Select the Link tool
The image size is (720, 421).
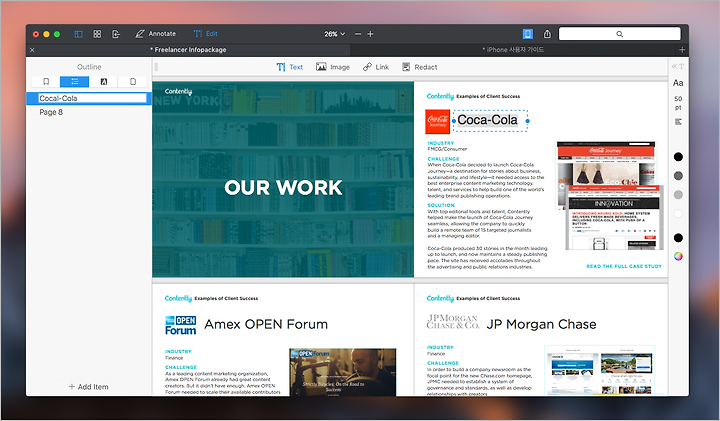[x=376, y=67]
